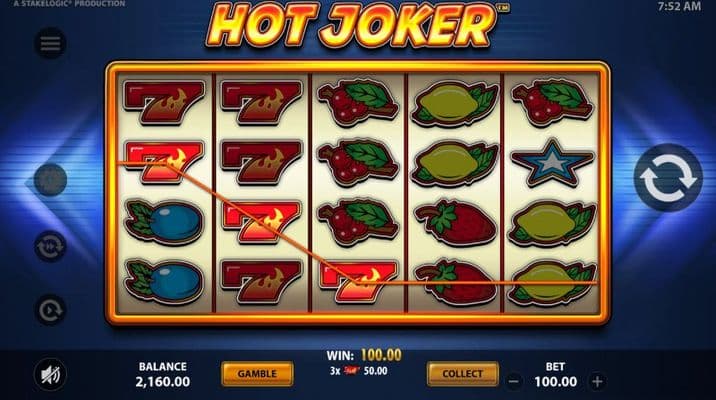Open the hamburger menu
The width and height of the screenshot is (716, 400).
(50, 44)
